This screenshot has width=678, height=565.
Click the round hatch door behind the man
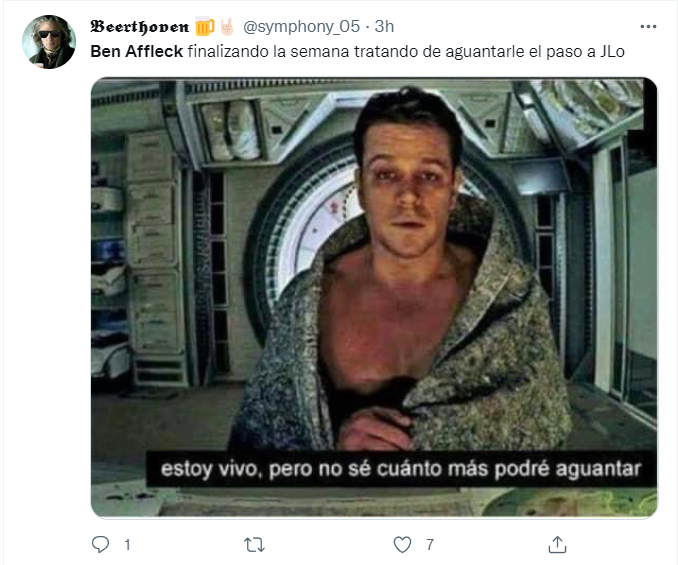[x=303, y=242]
